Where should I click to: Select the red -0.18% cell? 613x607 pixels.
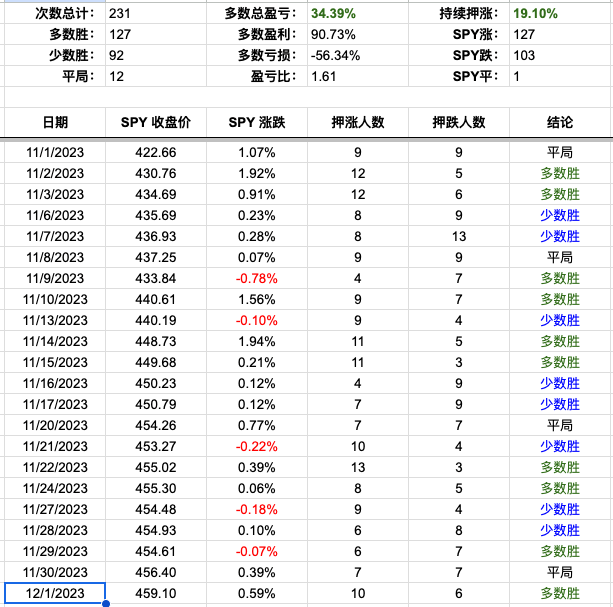[257, 509]
